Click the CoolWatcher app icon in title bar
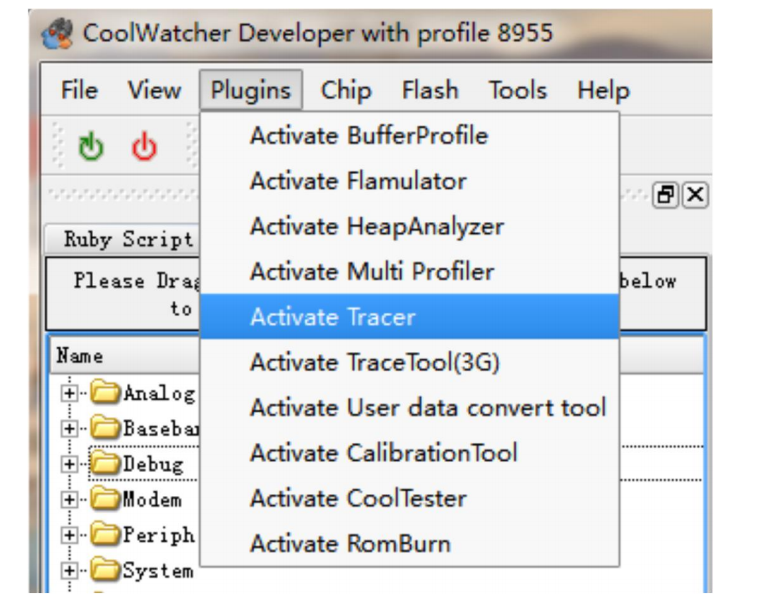The image size is (780, 605). (57, 34)
